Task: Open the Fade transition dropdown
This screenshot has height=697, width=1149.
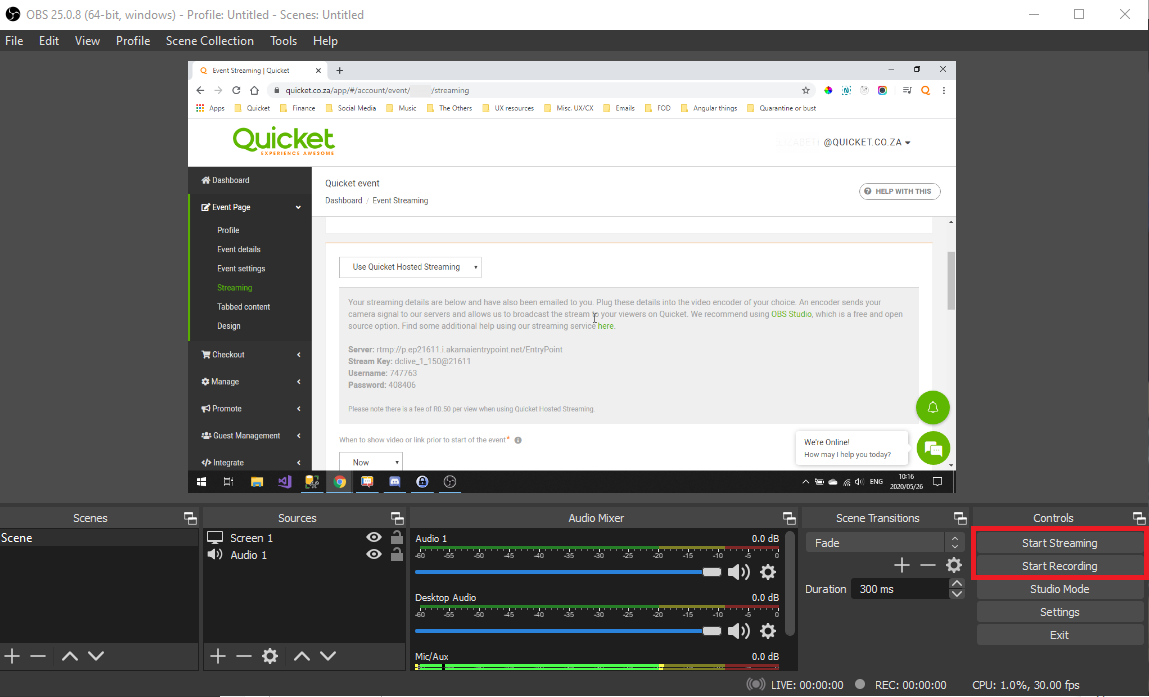Action: pos(876,542)
